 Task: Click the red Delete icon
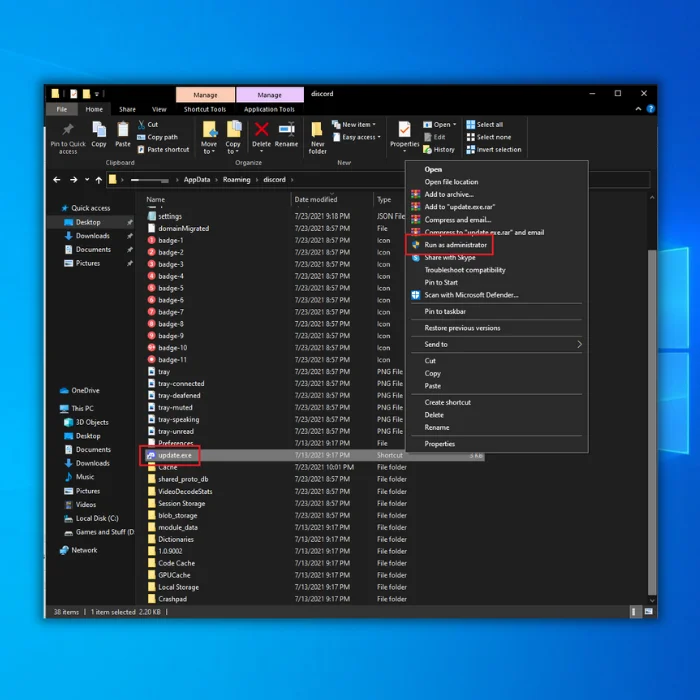[x=262, y=129]
